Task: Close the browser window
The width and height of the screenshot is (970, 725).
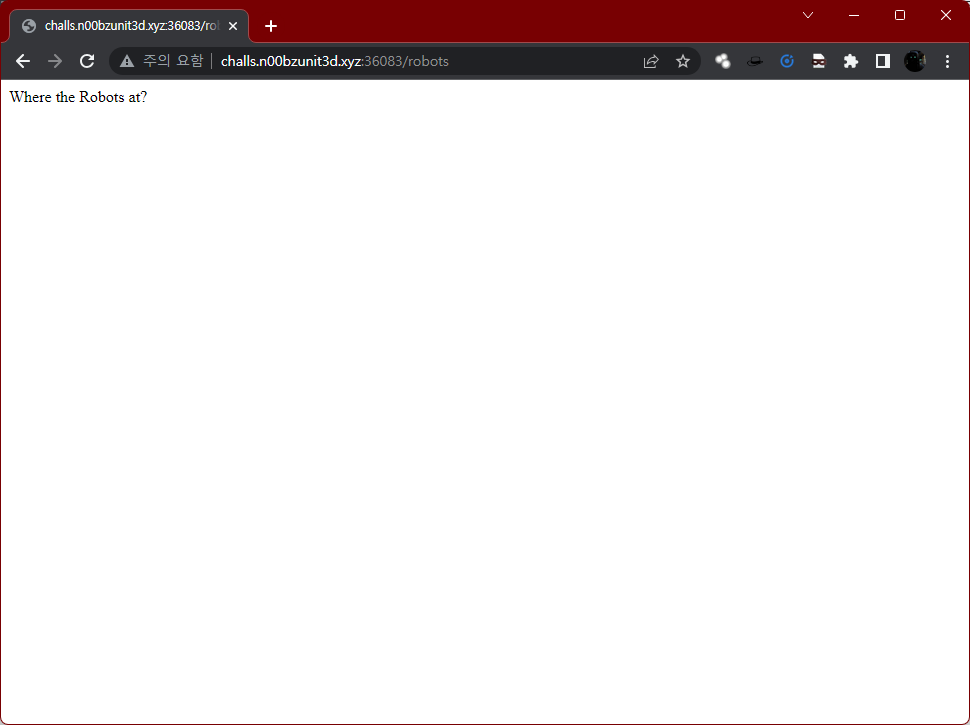Action: point(946,15)
